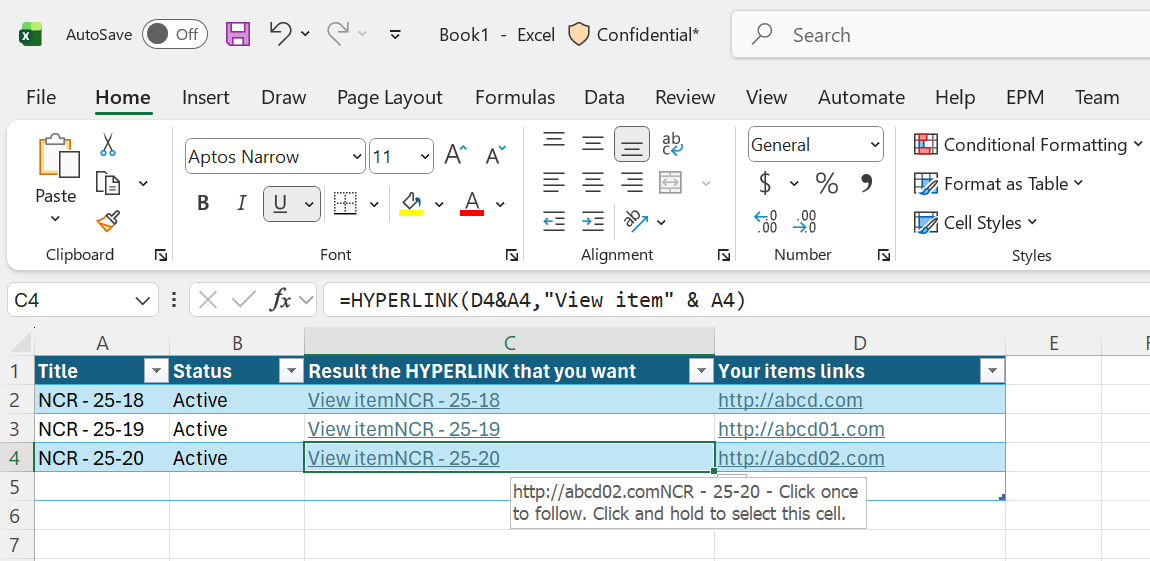This screenshot has width=1150, height=561.
Task: Click the Percent Style icon
Action: click(x=827, y=183)
